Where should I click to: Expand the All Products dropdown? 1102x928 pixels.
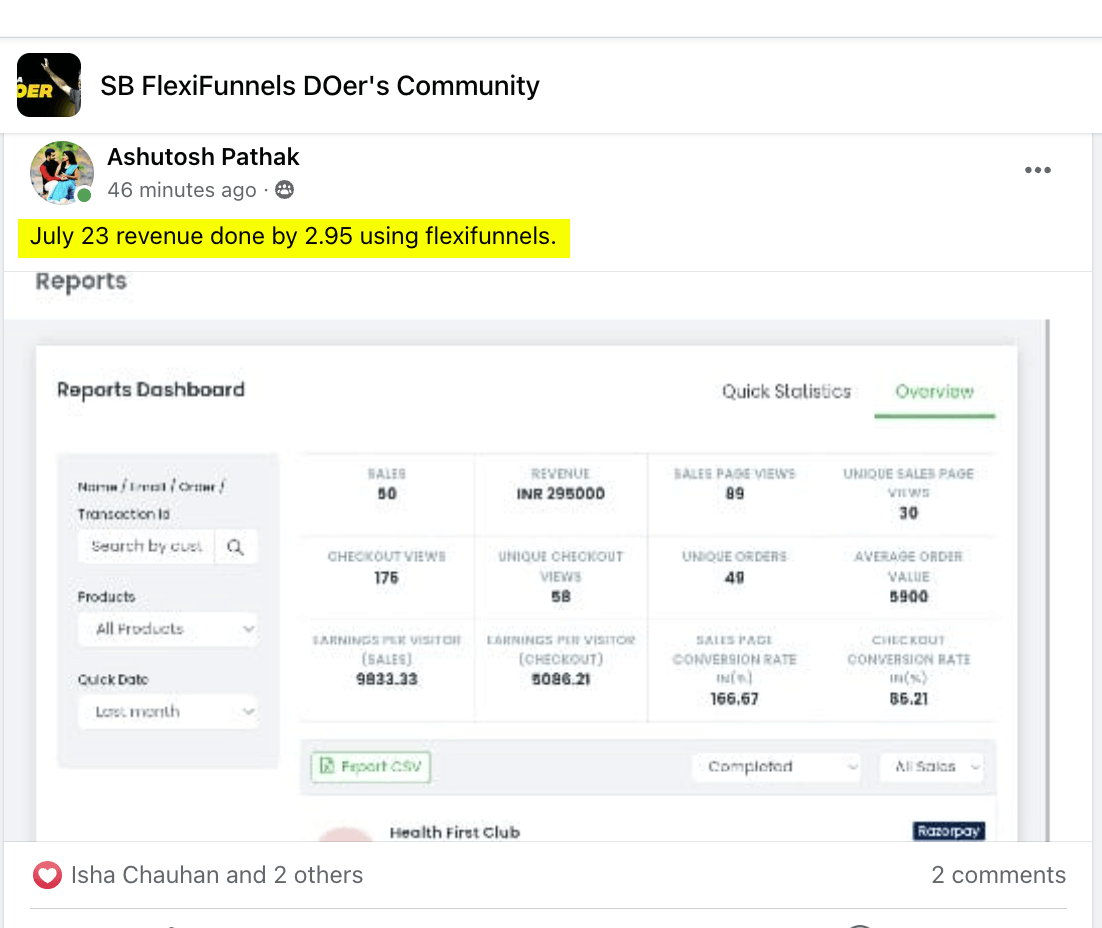[167, 629]
